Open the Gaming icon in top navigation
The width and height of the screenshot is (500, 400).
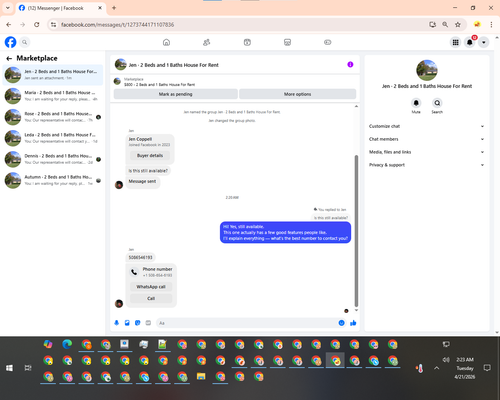click(328, 42)
